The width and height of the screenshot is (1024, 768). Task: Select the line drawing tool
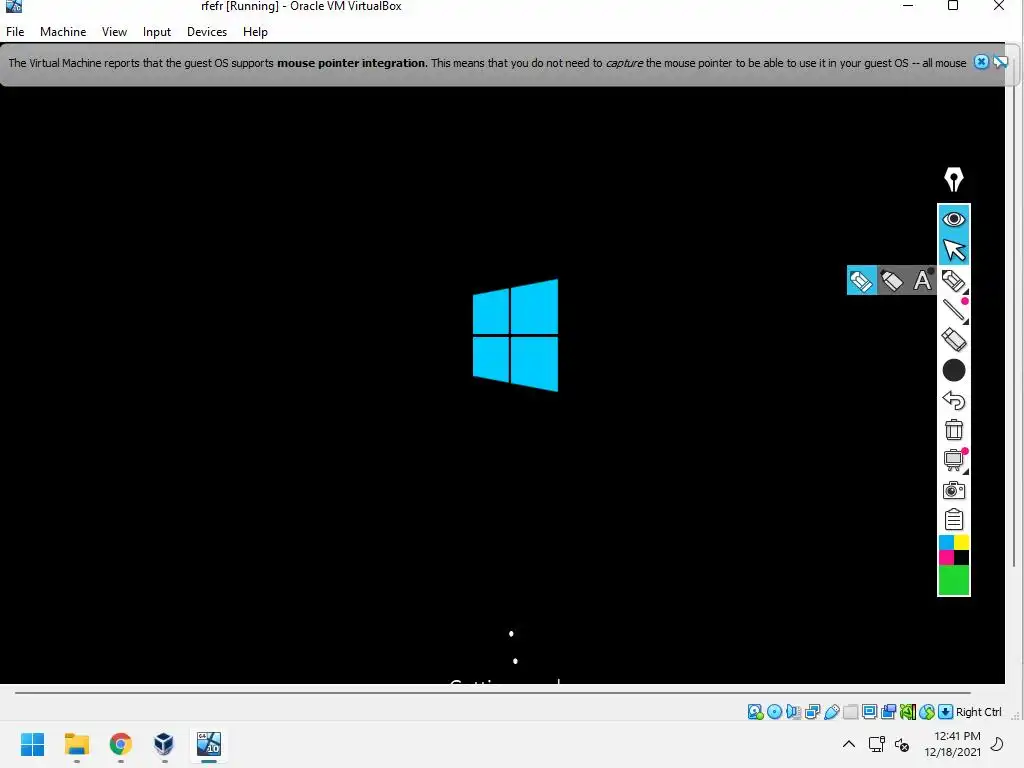point(953,310)
